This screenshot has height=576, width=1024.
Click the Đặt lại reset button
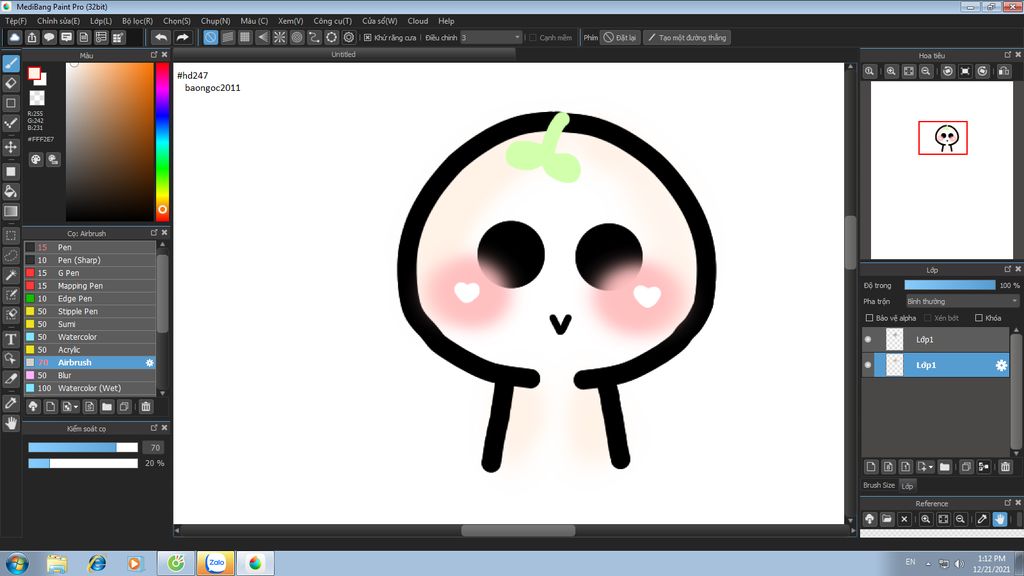point(619,38)
